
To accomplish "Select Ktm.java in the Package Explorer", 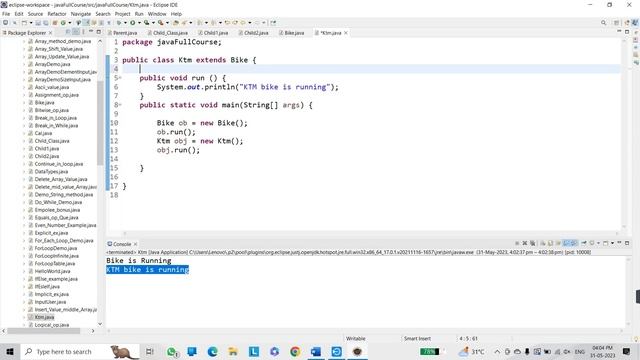I will click(x=44, y=317).
